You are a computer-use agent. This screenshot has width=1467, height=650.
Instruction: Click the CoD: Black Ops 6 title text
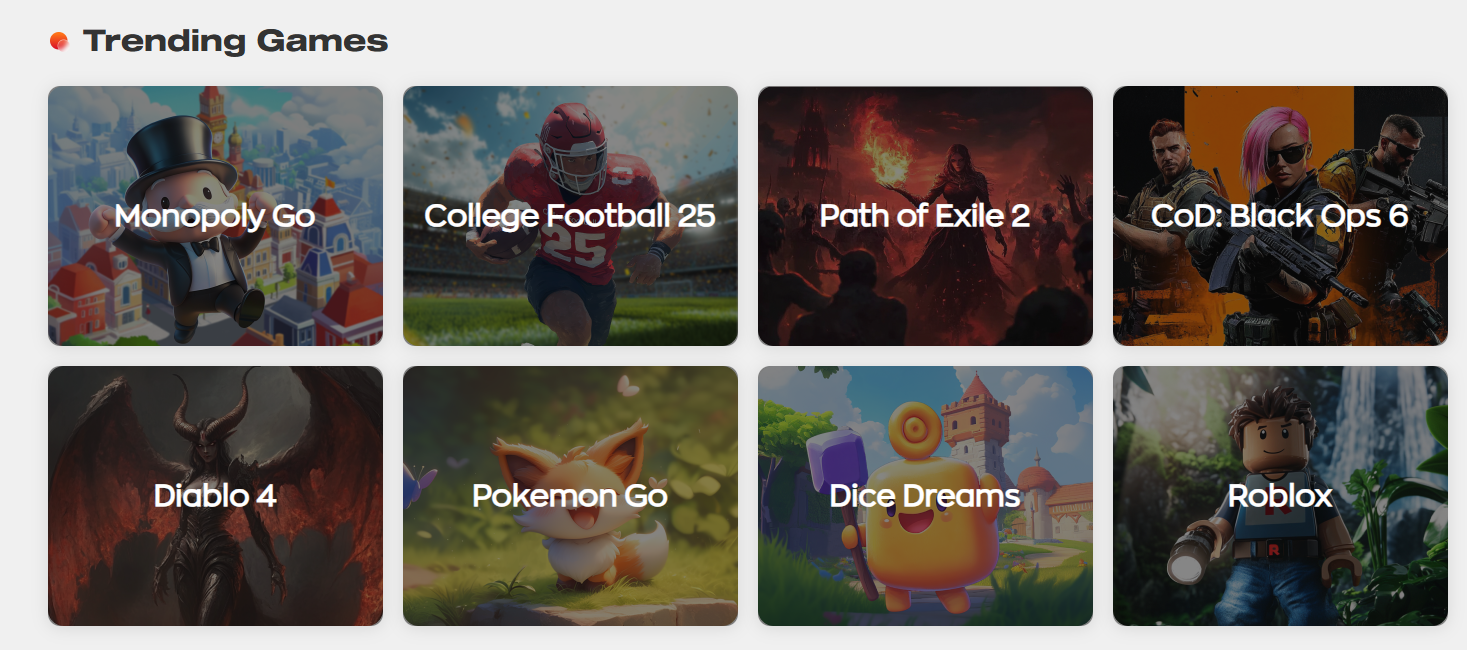pyautogui.click(x=1280, y=216)
